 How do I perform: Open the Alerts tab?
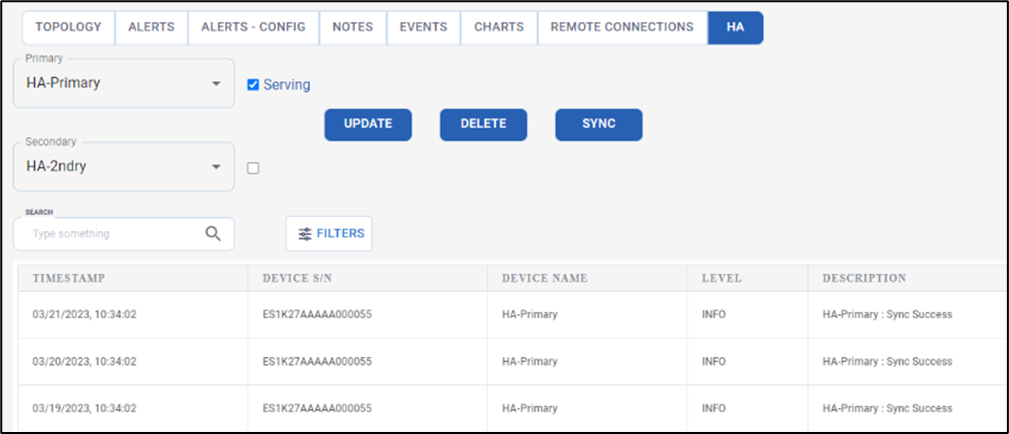tap(151, 27)
